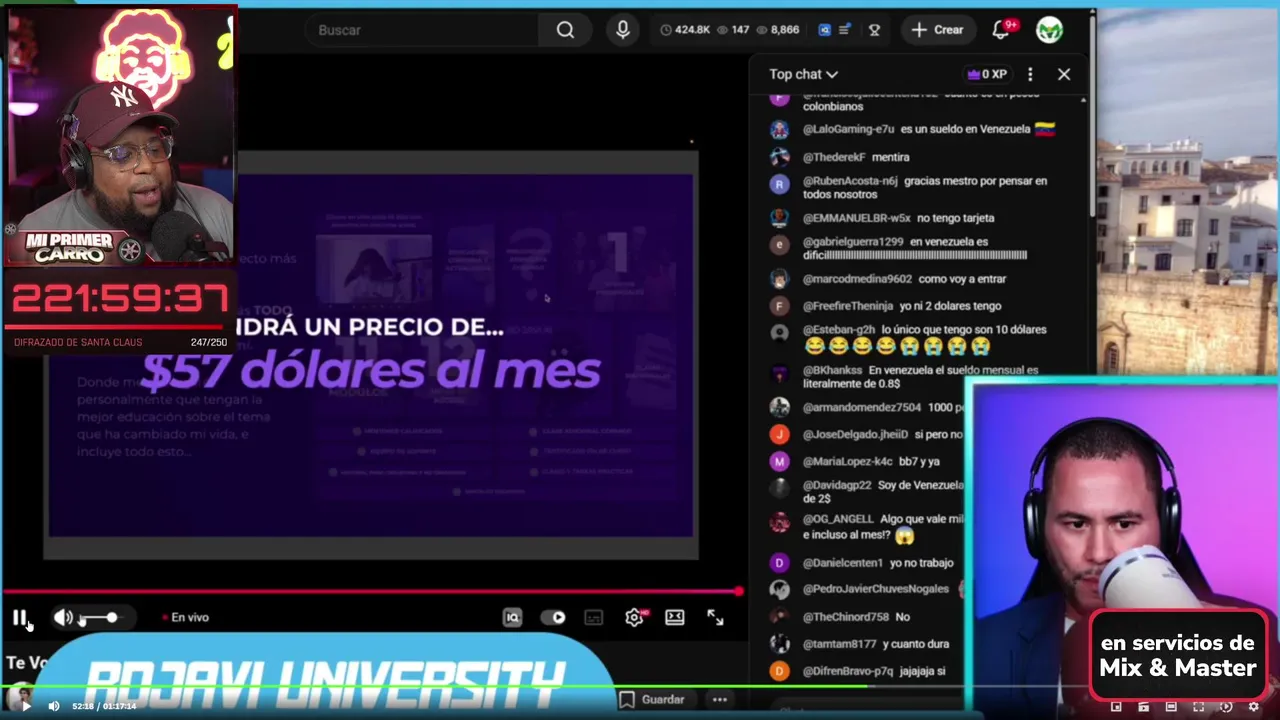Click the green outer progress bar

point(640,687)
